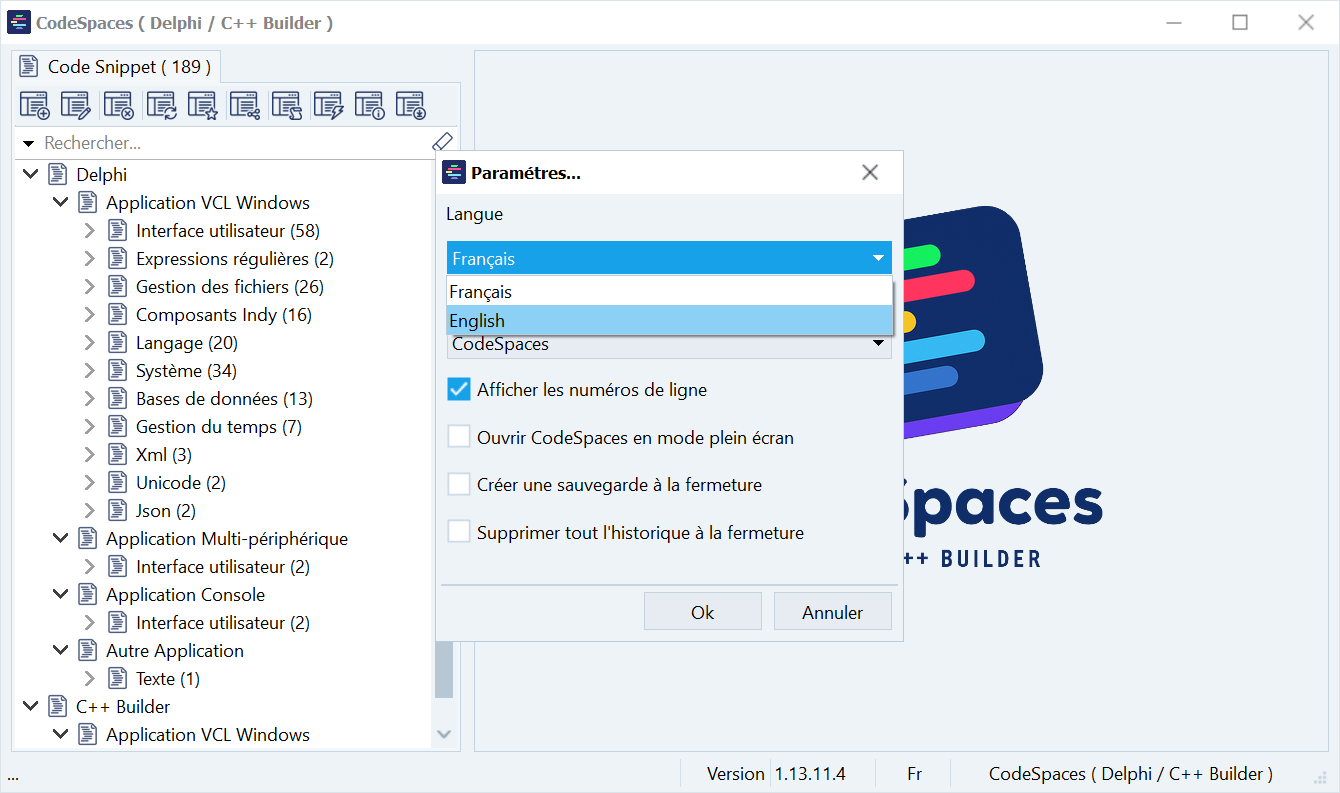Choose English in the language list
The height and width of the screenshot is (793, 1340).
[668, 321]
